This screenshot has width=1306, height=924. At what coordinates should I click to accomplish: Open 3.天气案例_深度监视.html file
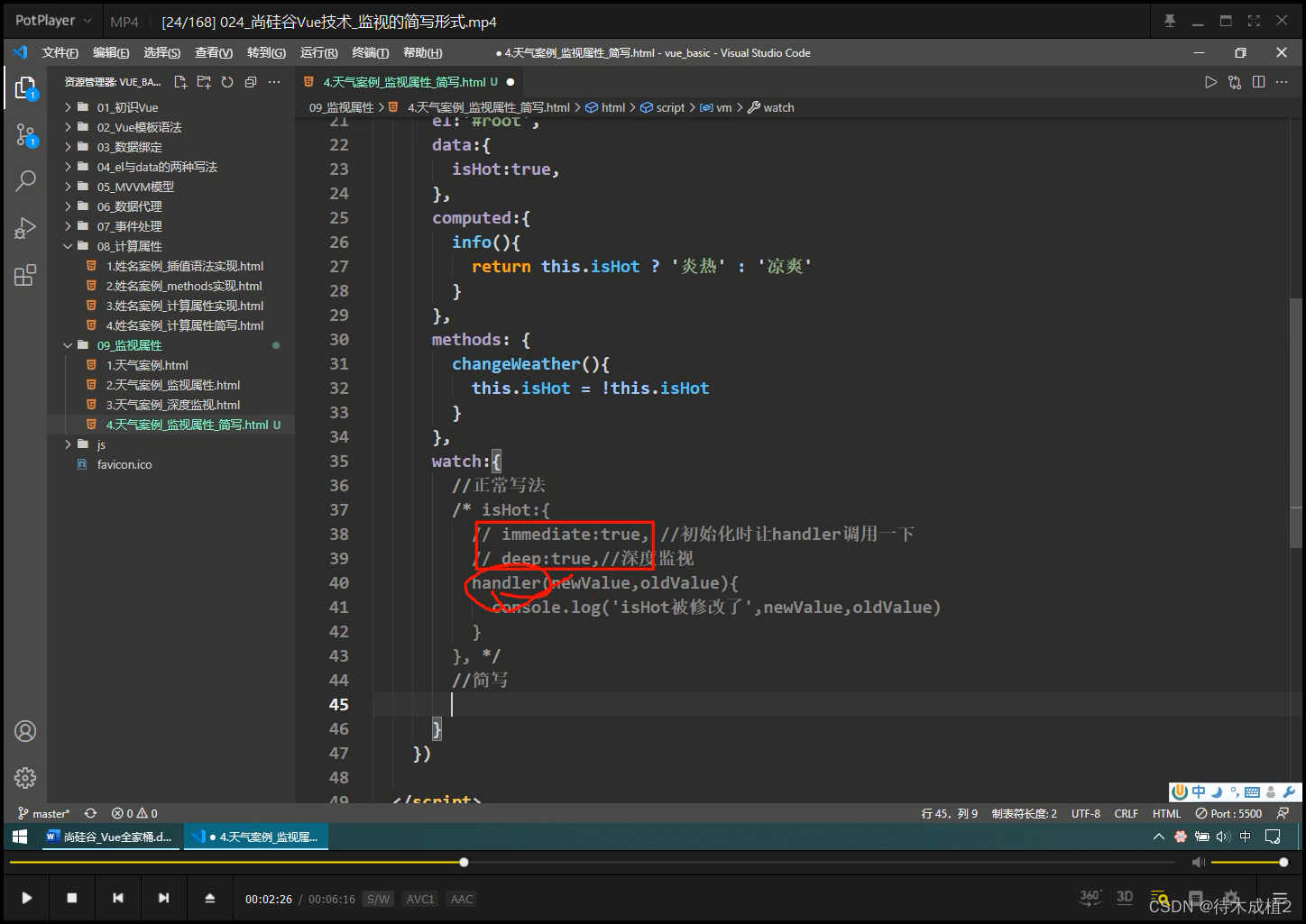point(173,405)
